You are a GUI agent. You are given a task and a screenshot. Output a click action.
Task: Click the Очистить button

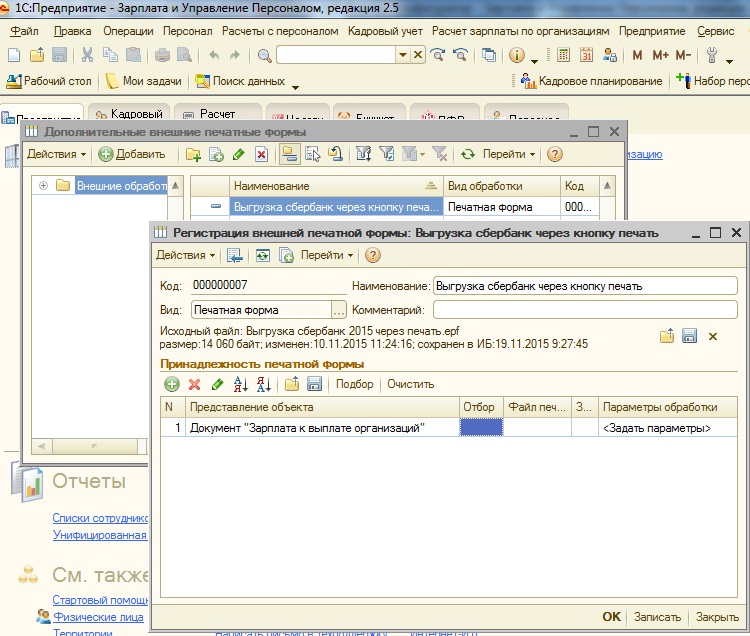411,384
